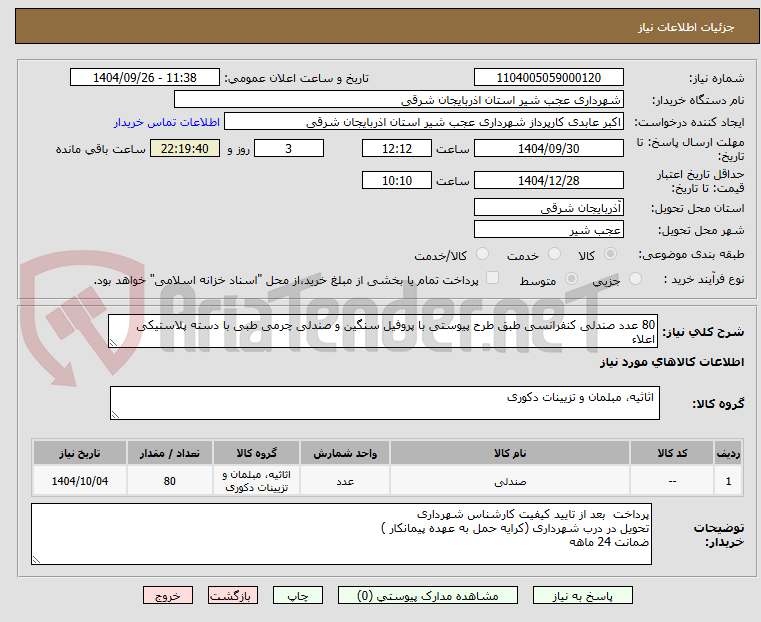Select the خدمت radio button
The height and width of the screenshot is (622, 761).
(x=554, y=254)
